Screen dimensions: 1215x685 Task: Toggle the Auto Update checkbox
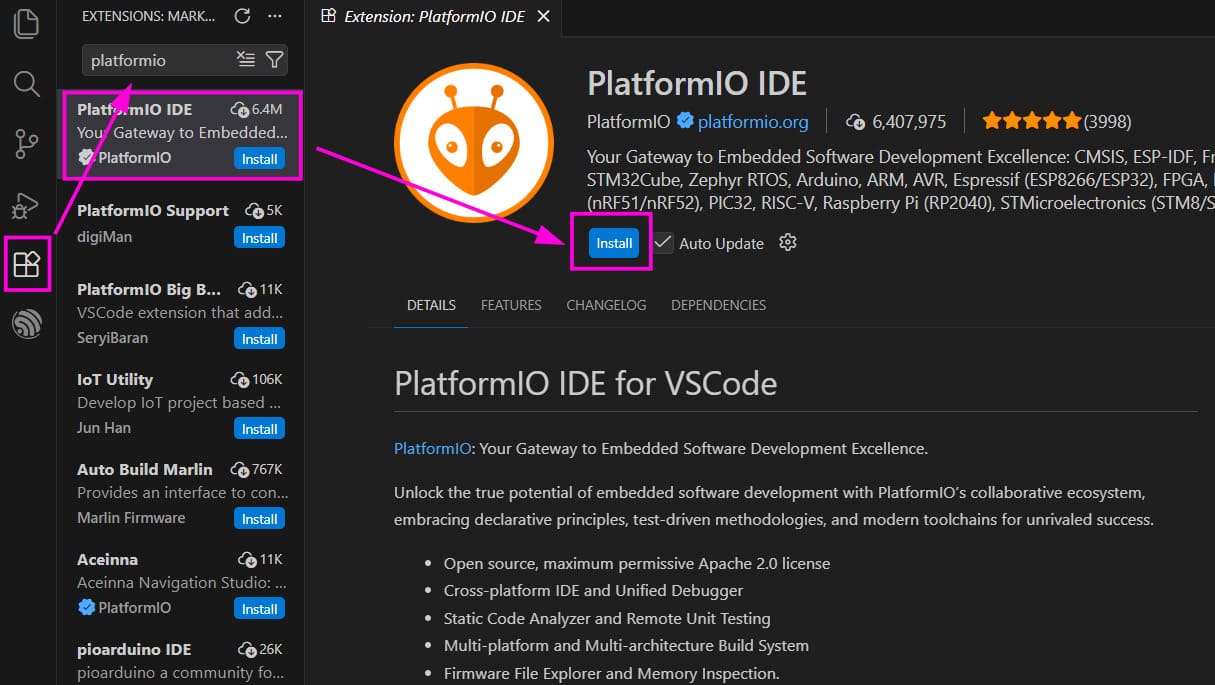[663, 243]
